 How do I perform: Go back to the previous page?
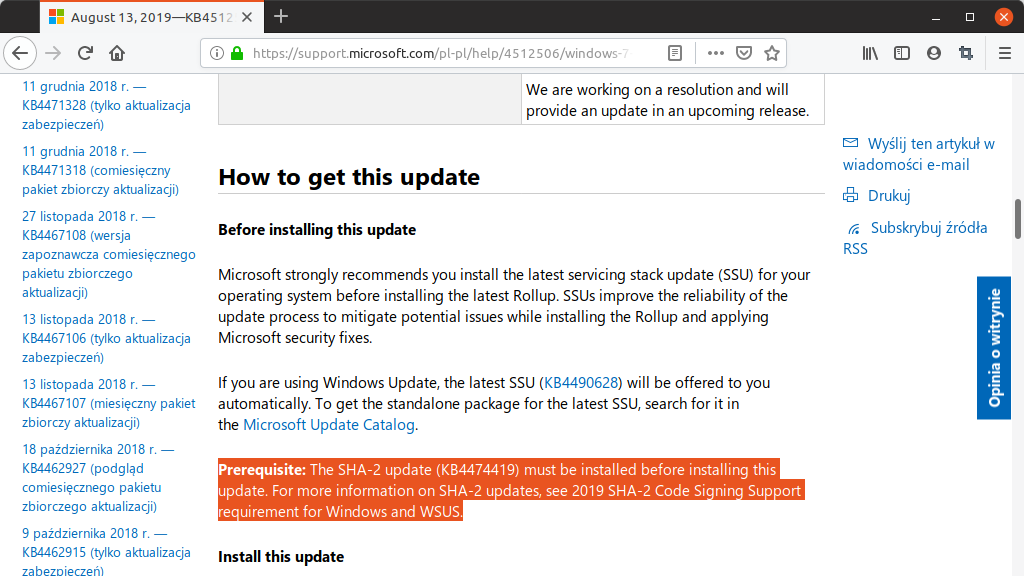[20, 53]
